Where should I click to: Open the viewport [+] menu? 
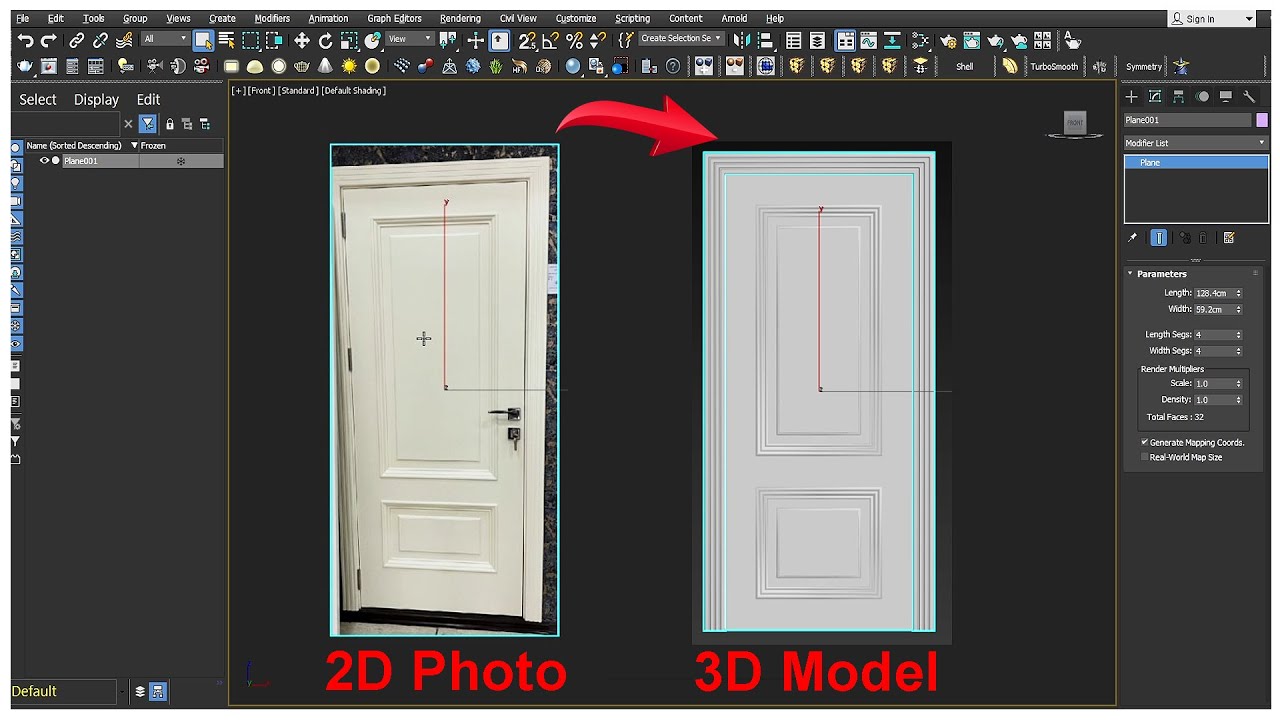(238, 90)
